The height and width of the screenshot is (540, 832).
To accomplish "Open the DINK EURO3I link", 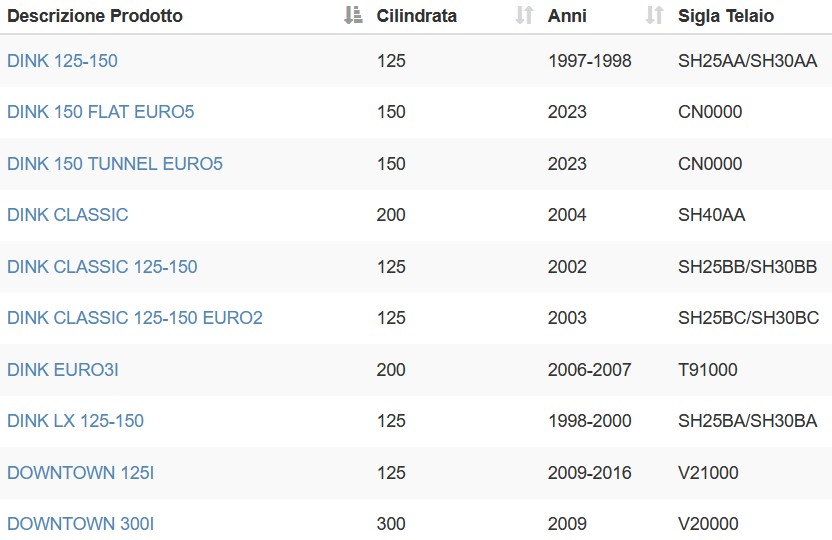I will 63,370.
